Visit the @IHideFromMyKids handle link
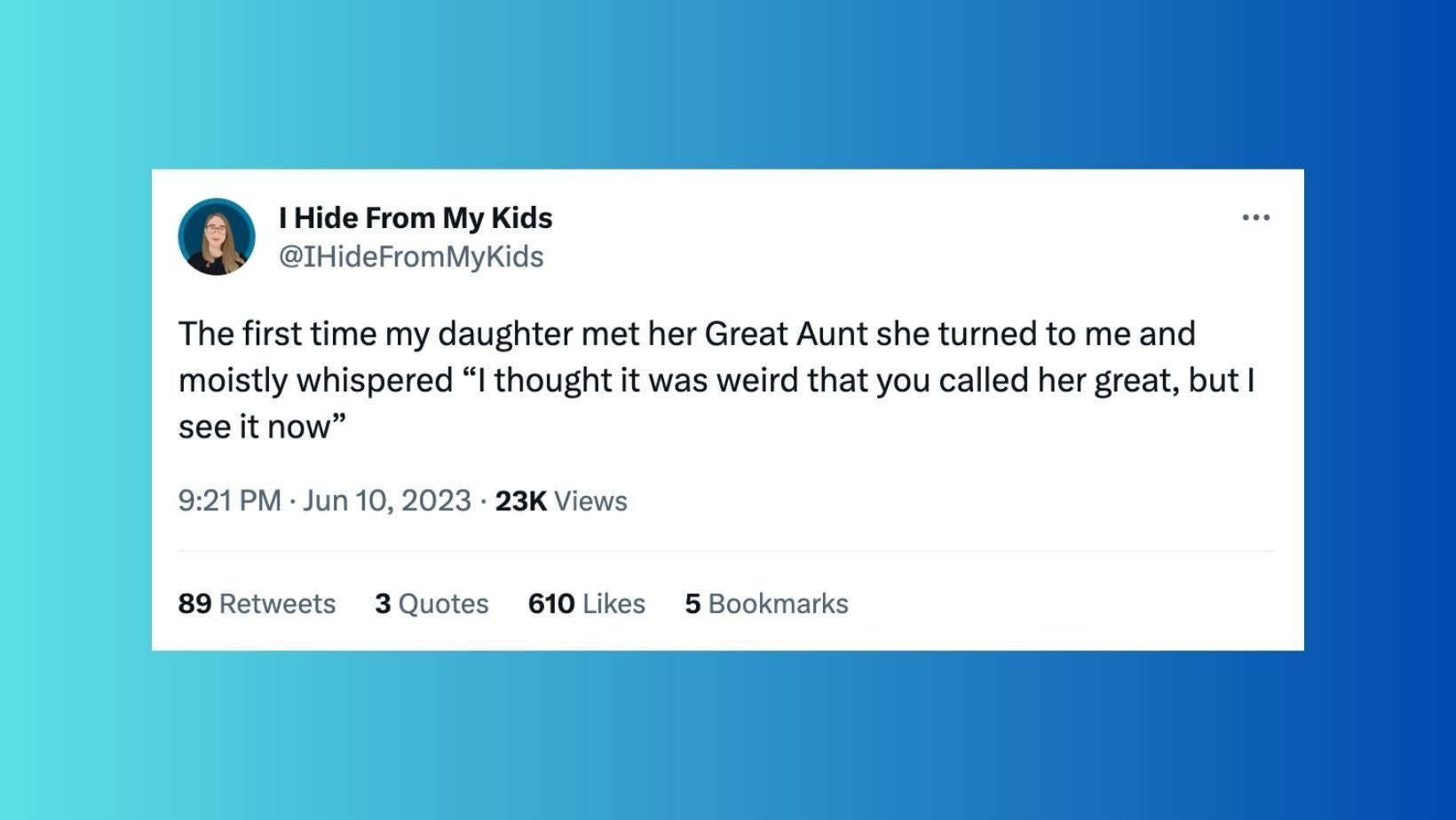Screen dimensions: 1456x820 411,256
